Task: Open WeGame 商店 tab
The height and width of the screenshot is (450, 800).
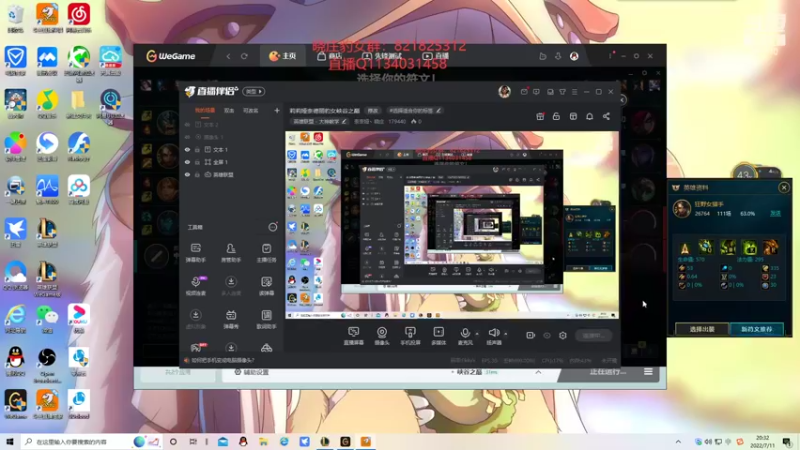Action: pos(329,56)
